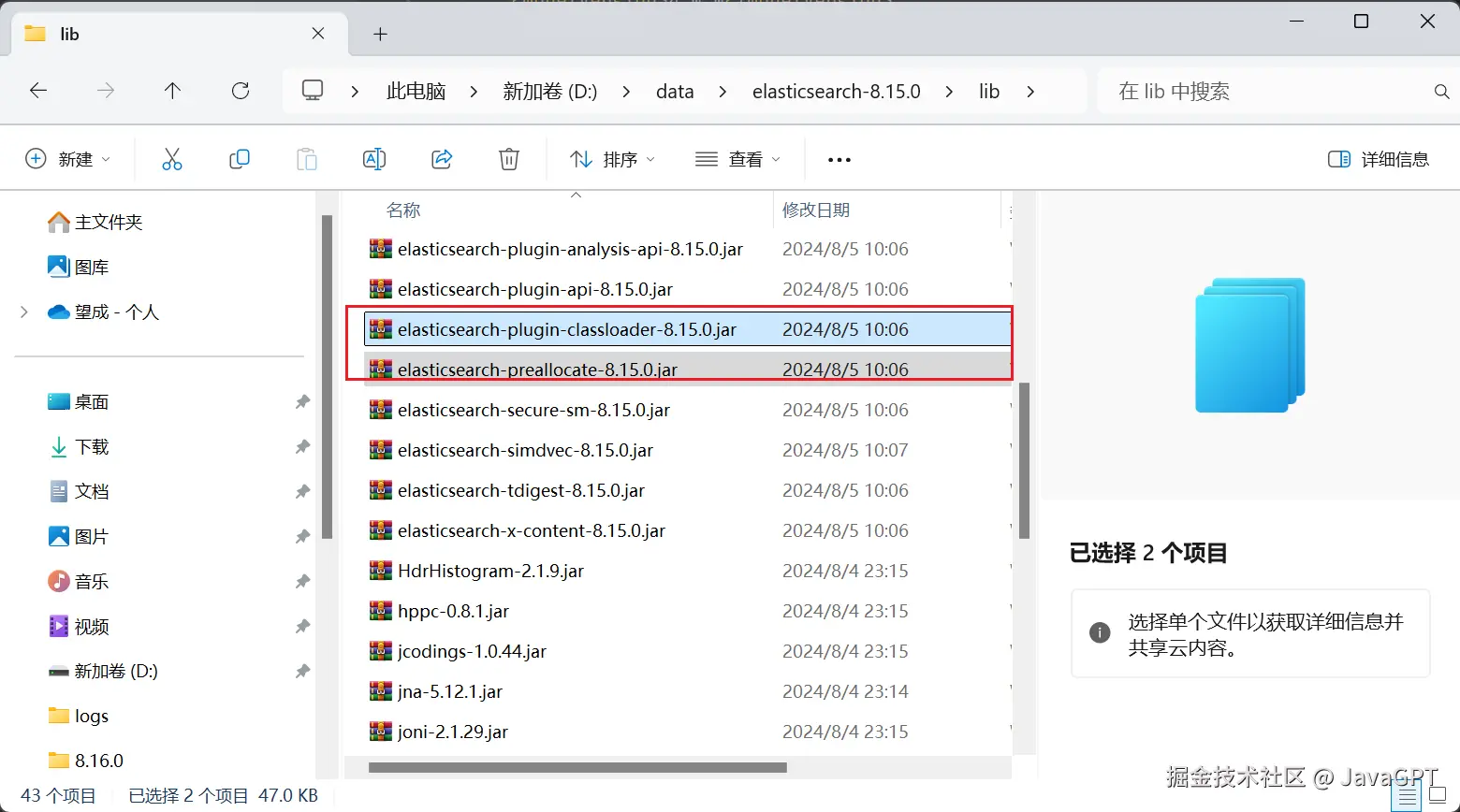Expand chevron after 此电脑 in address bar
1460x812 pixels.
pos(474,92)
